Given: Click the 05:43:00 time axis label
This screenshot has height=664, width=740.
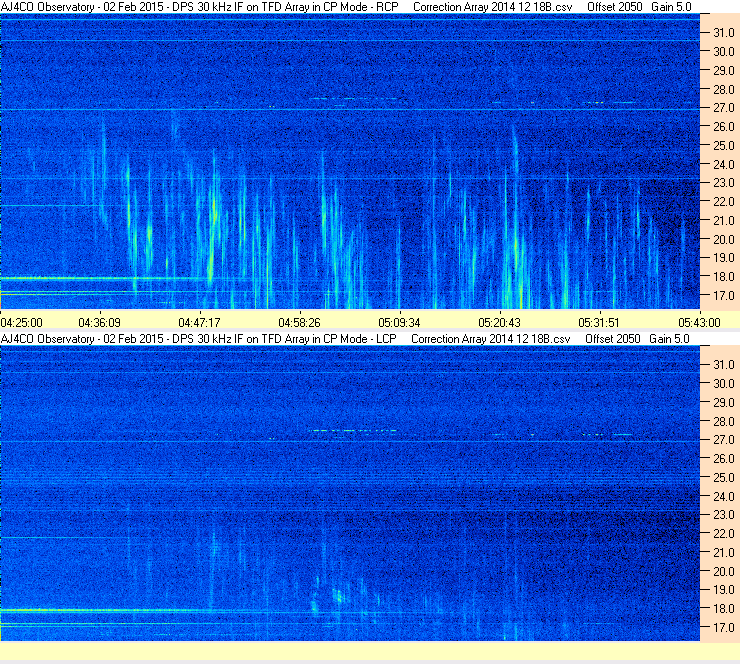Looking at the screenshot, I should pyautogui.click(x=699, y=323).
